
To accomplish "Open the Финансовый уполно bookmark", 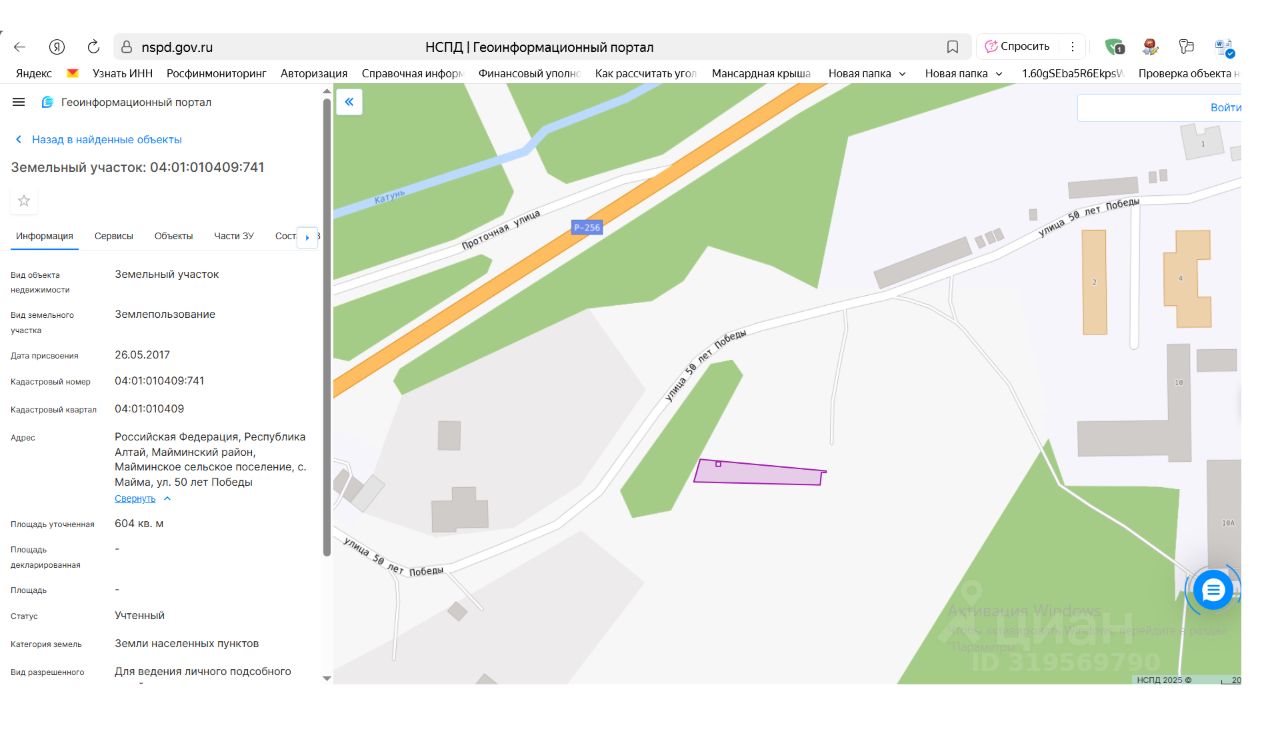I will pos(529,73).
